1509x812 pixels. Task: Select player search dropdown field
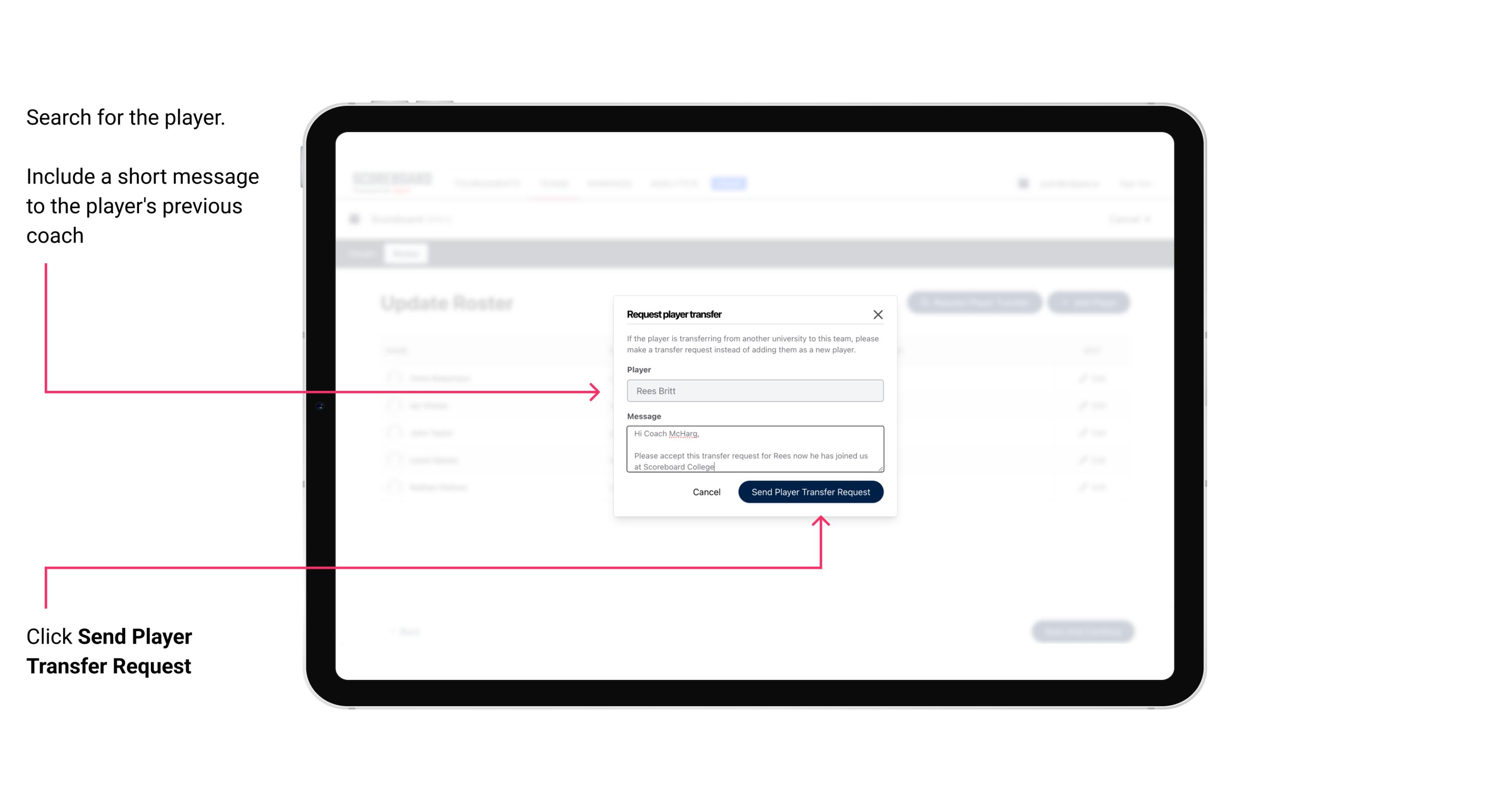pos(754,391)
